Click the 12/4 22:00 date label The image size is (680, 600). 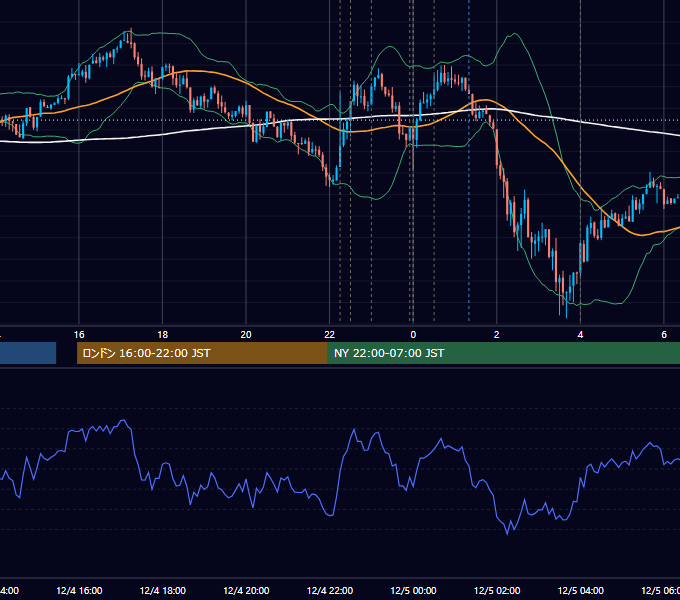tap(330, 590)
